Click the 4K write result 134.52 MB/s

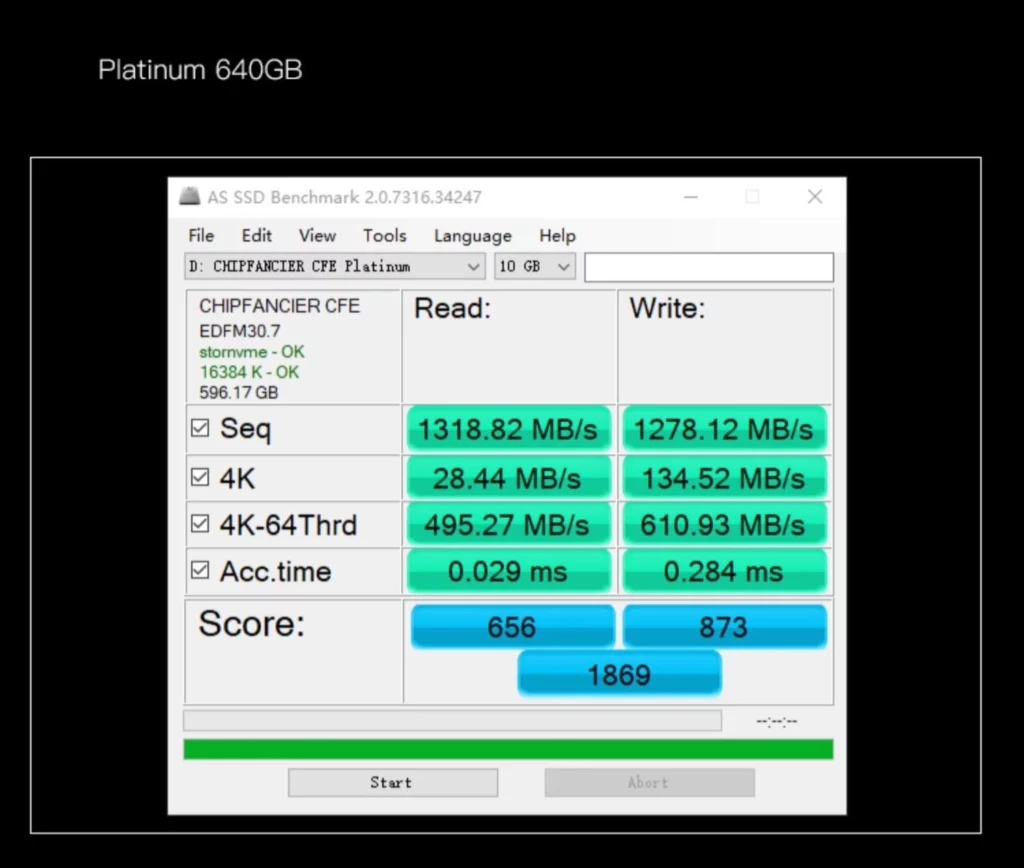pos(724,478)
